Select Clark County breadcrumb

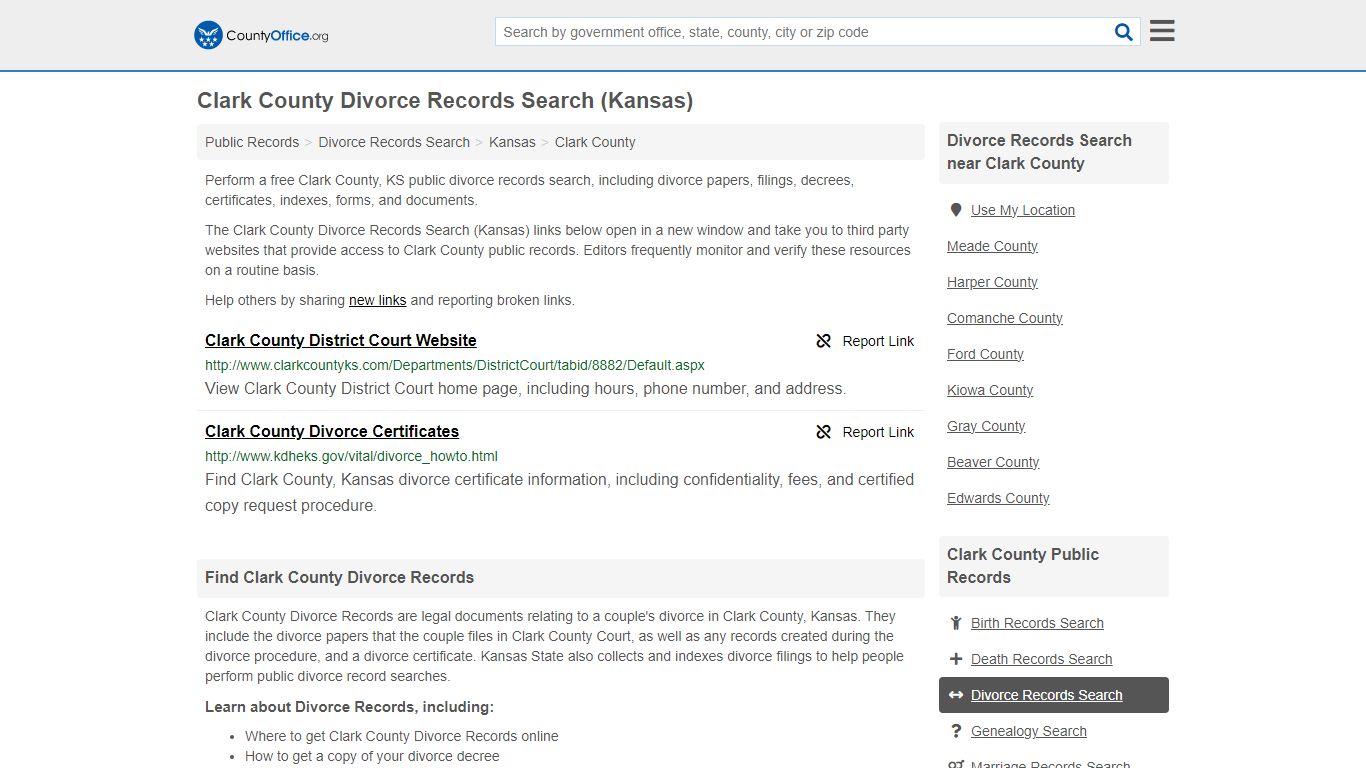click(595, 142)
